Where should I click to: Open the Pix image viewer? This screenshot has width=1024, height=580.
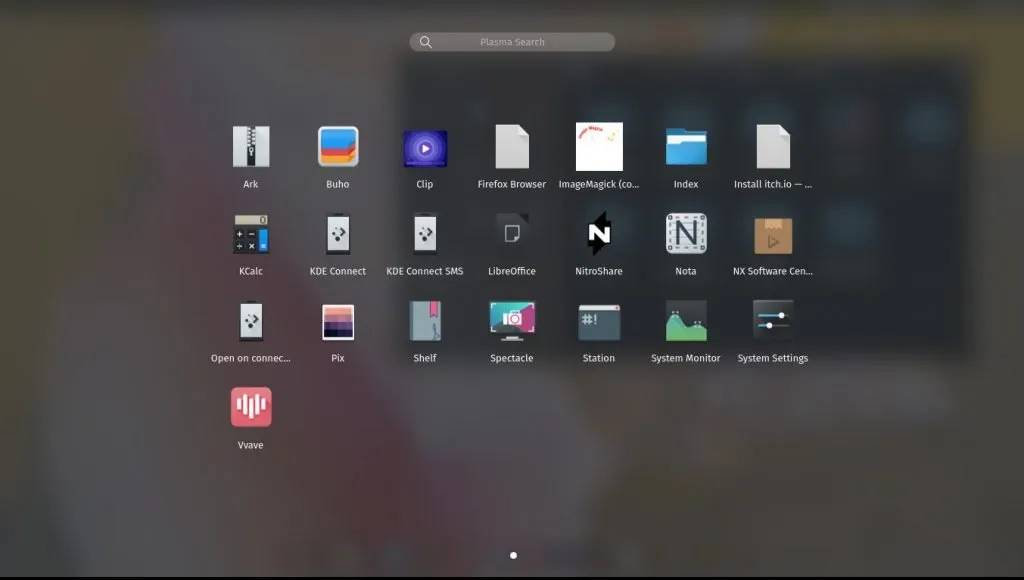(x=337, y=322)
